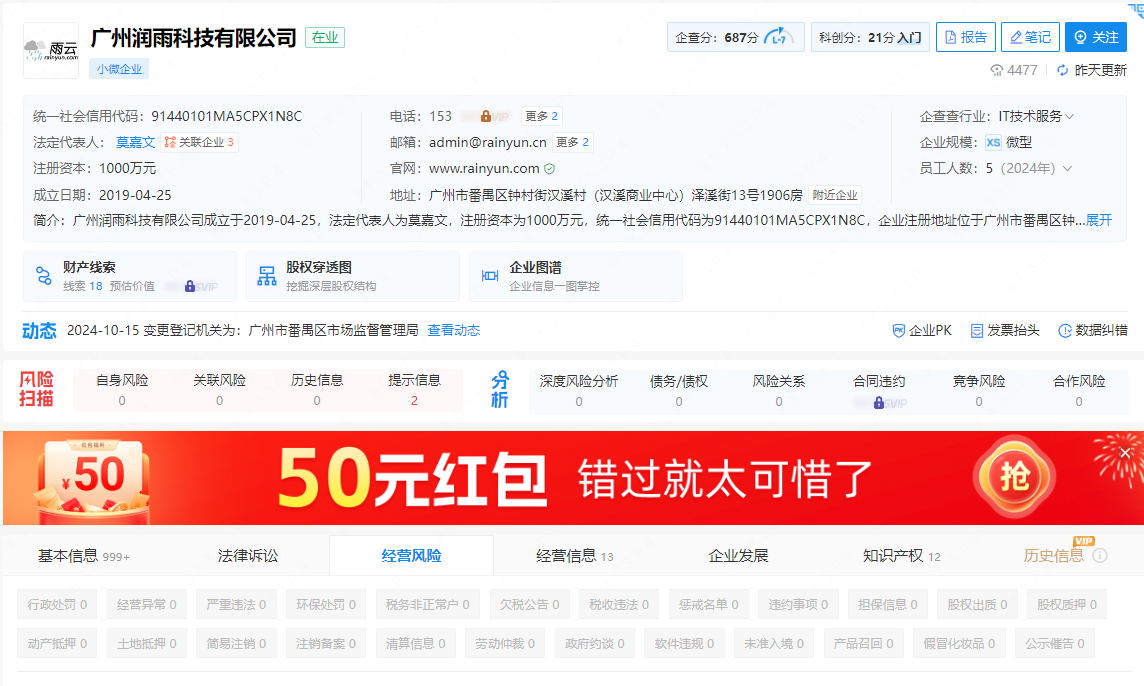Open 深度风险分析 item
1144x686 pixels.
click(x=579, y=390)
